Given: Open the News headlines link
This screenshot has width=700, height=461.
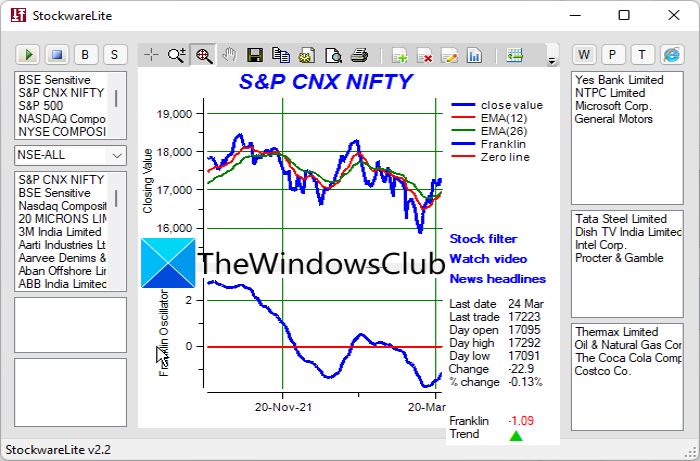Looking at the screenshot, I should (497, 279).
